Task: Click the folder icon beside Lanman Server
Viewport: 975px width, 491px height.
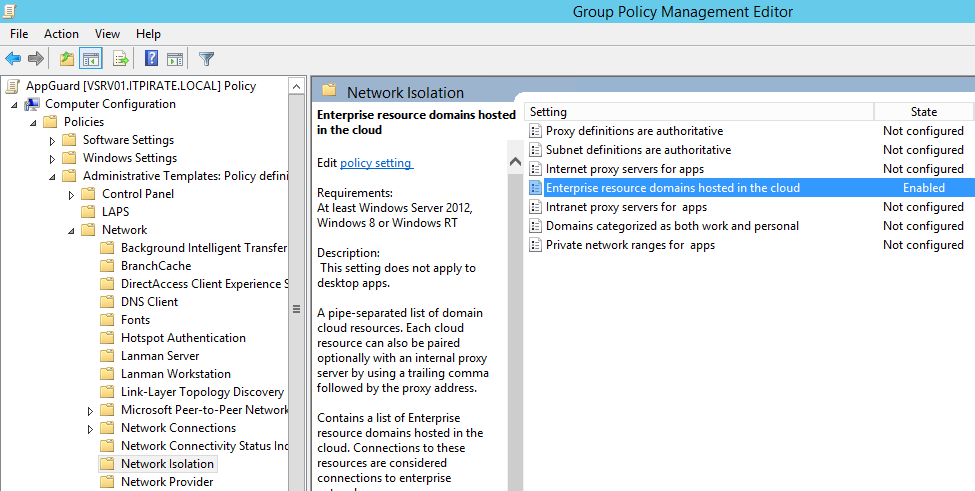Action: [x=108, y=356]
